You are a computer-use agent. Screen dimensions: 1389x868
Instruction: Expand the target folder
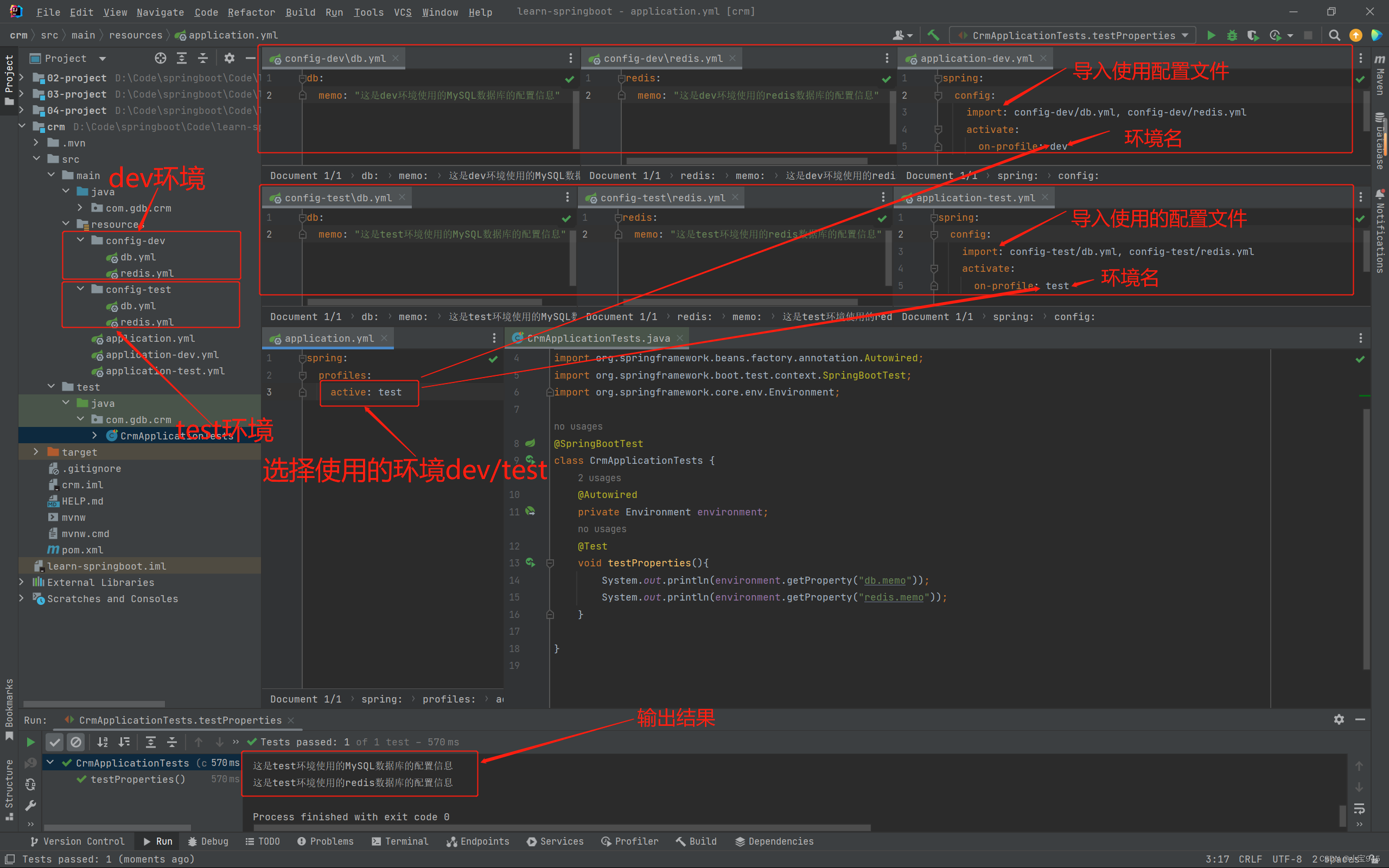[x=36, y=452]
